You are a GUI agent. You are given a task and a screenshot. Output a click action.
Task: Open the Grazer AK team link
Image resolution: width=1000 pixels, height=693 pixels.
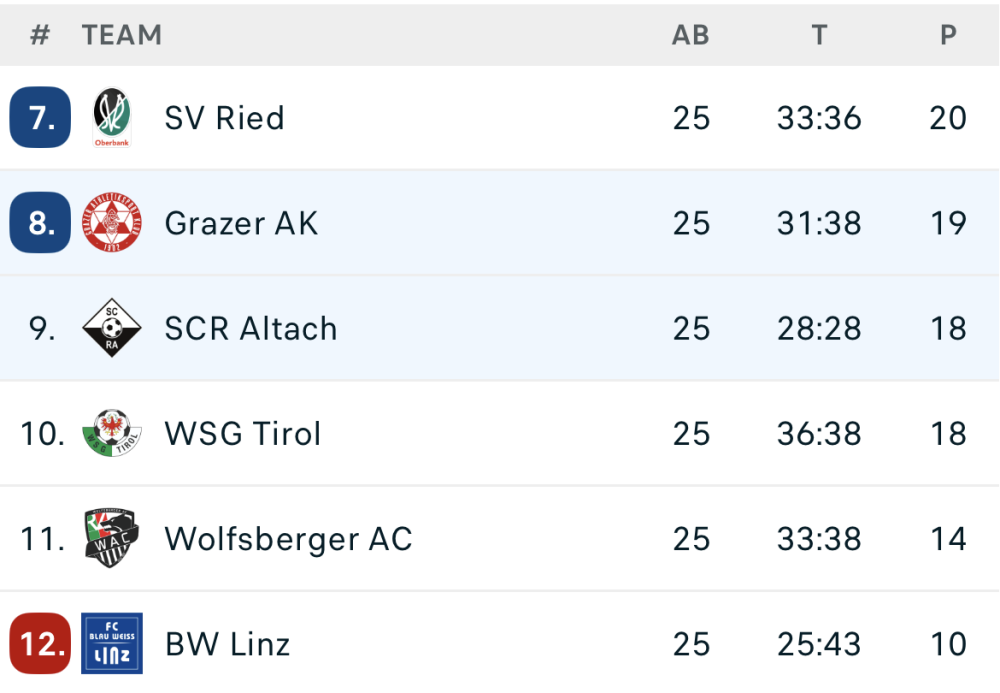tap(241, 223)
